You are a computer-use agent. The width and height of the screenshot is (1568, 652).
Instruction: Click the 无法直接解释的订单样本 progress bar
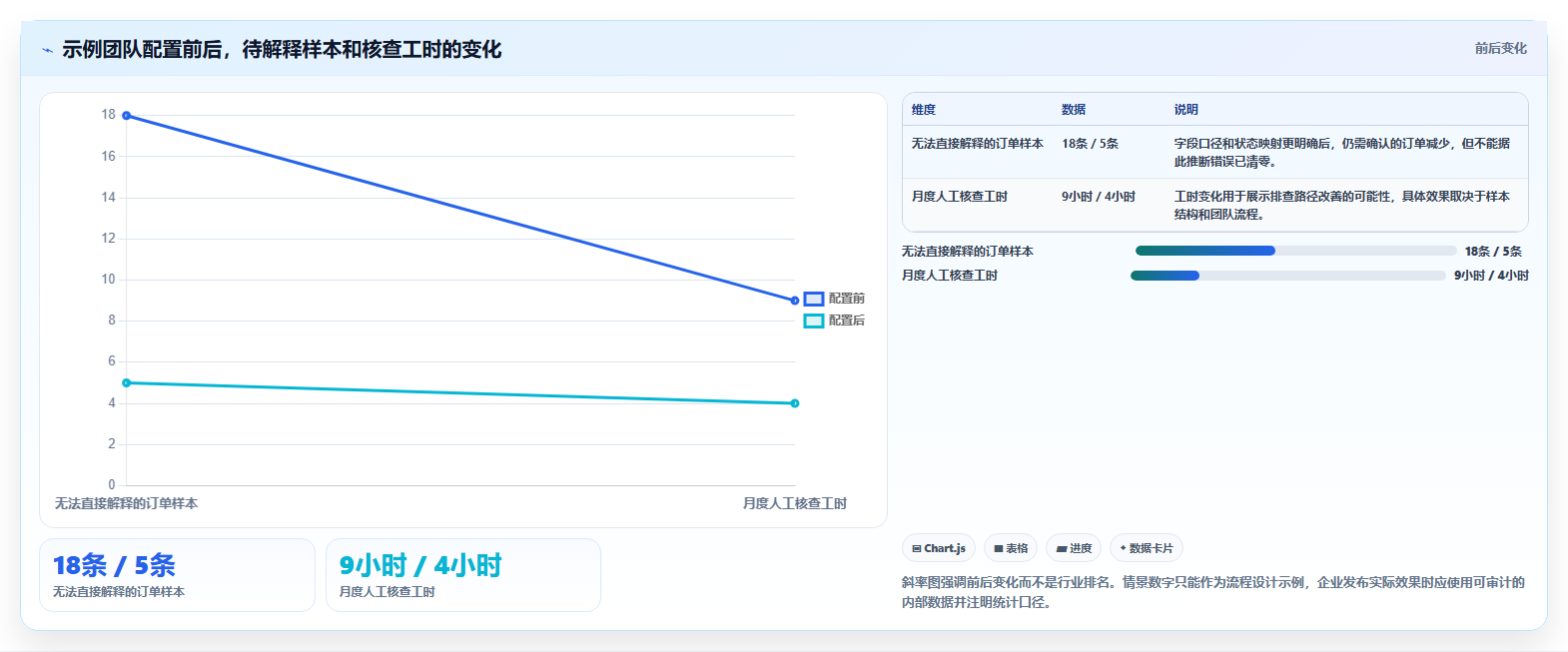1295,251
